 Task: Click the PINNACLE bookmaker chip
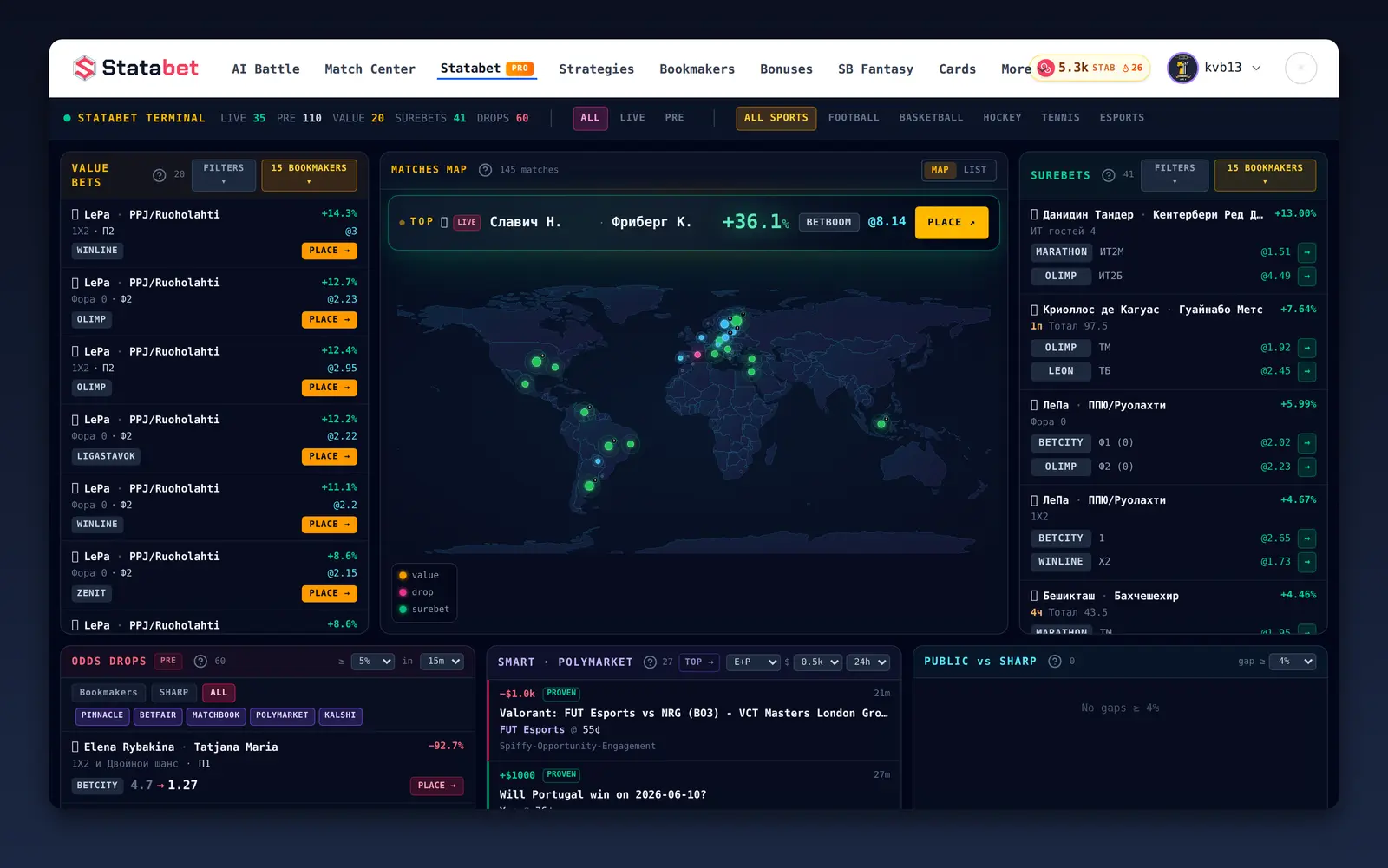tap(102, 715)
